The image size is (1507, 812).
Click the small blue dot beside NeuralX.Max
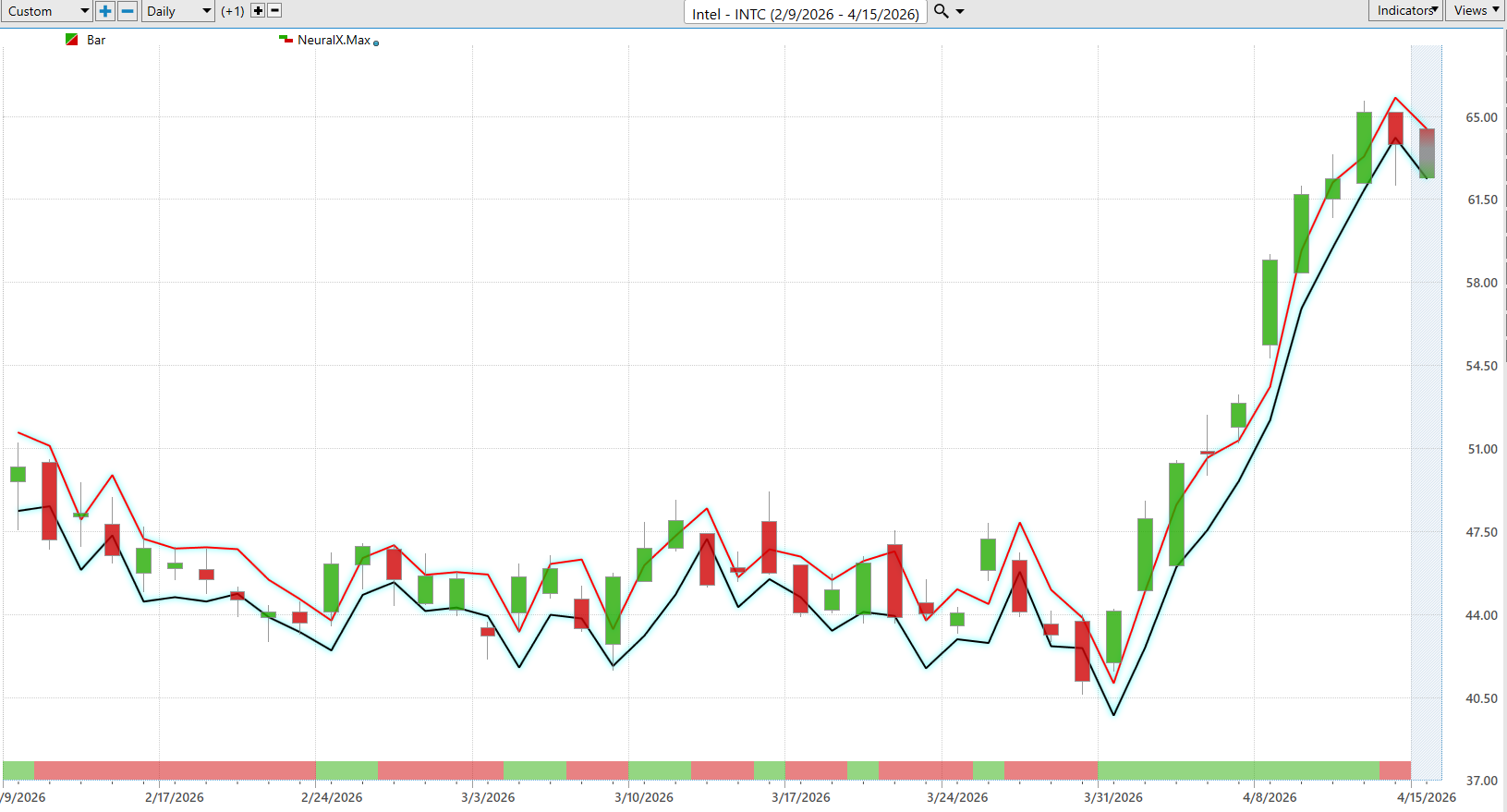[x=376, y=42]
